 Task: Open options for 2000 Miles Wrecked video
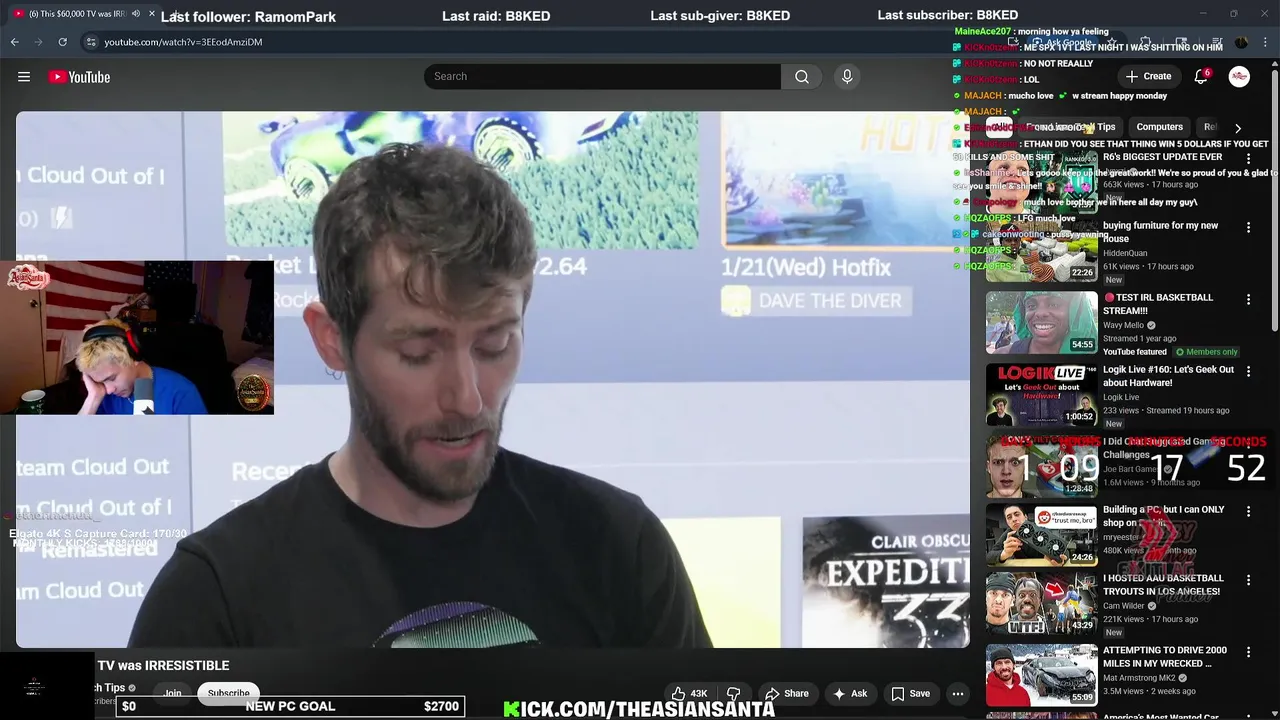click(x=1248, y=652)
